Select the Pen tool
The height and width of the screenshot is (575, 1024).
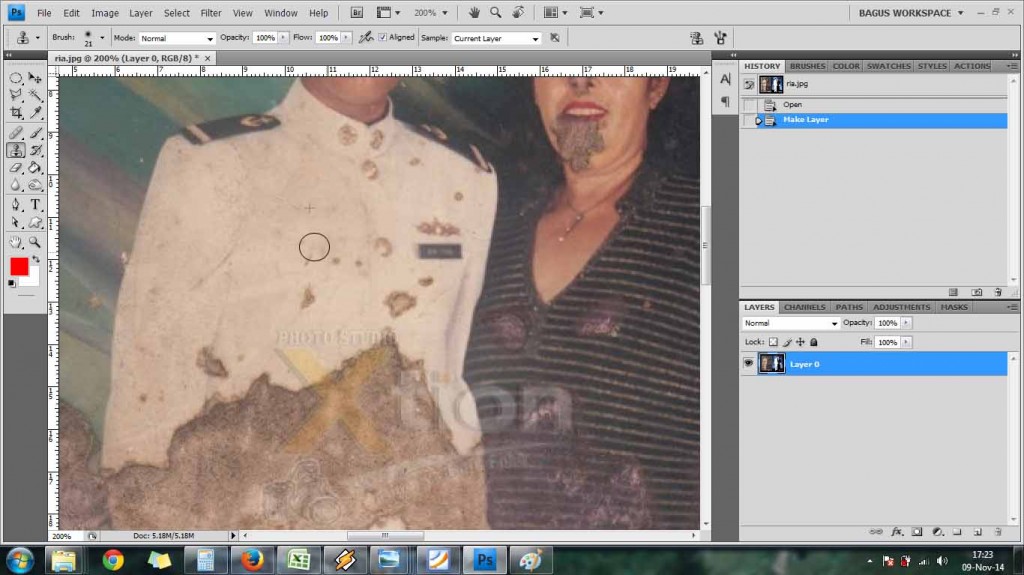(x=16, y=205)
